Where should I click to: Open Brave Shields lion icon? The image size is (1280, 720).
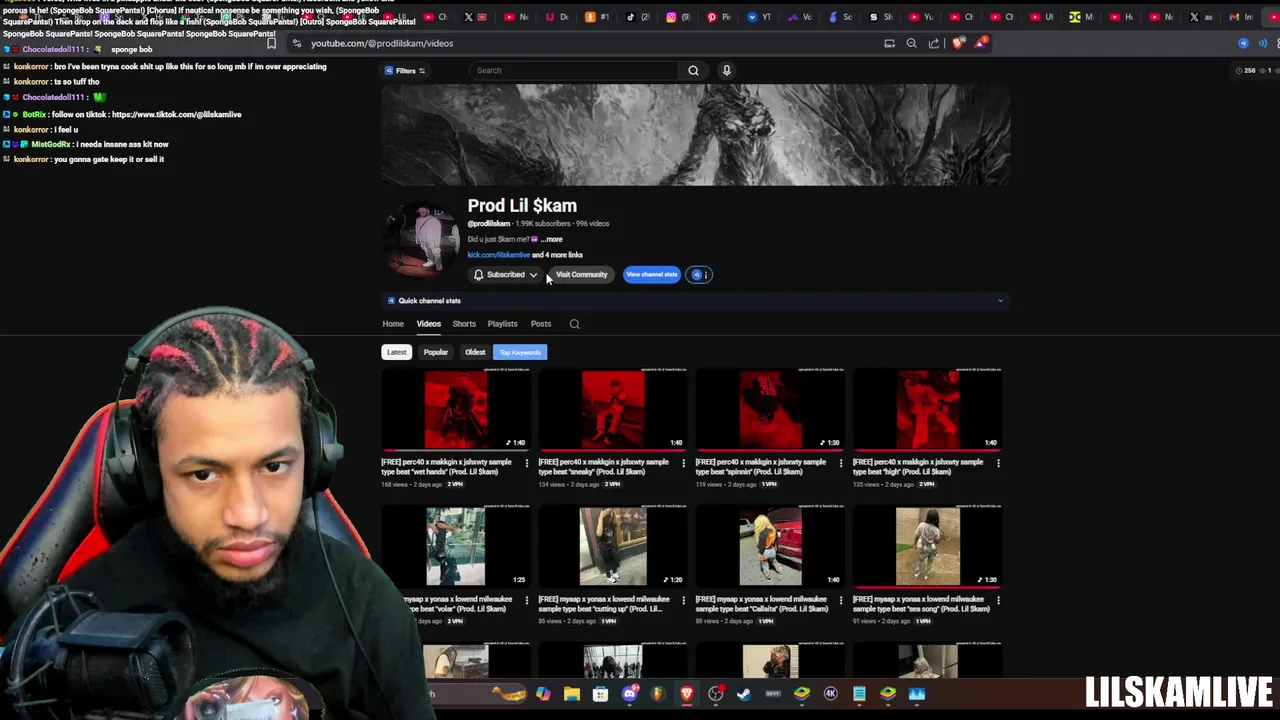tap(959, 43)
